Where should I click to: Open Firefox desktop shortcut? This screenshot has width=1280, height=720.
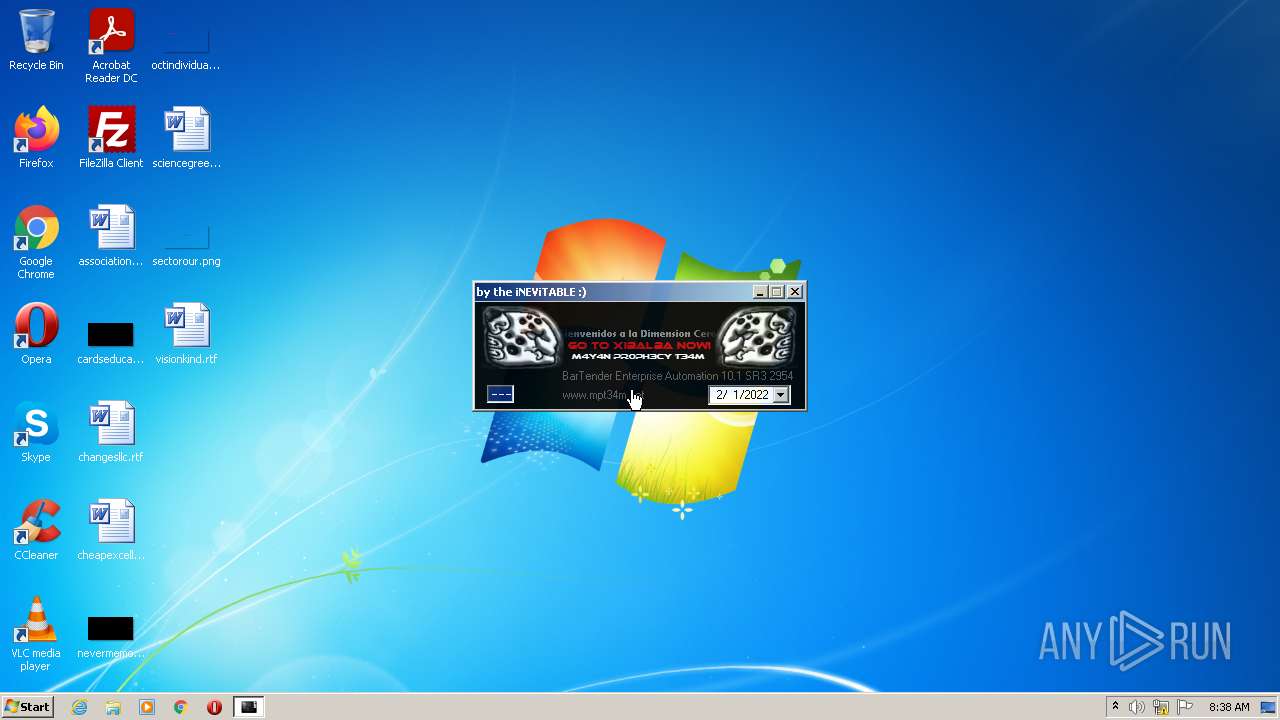(36, 138)
